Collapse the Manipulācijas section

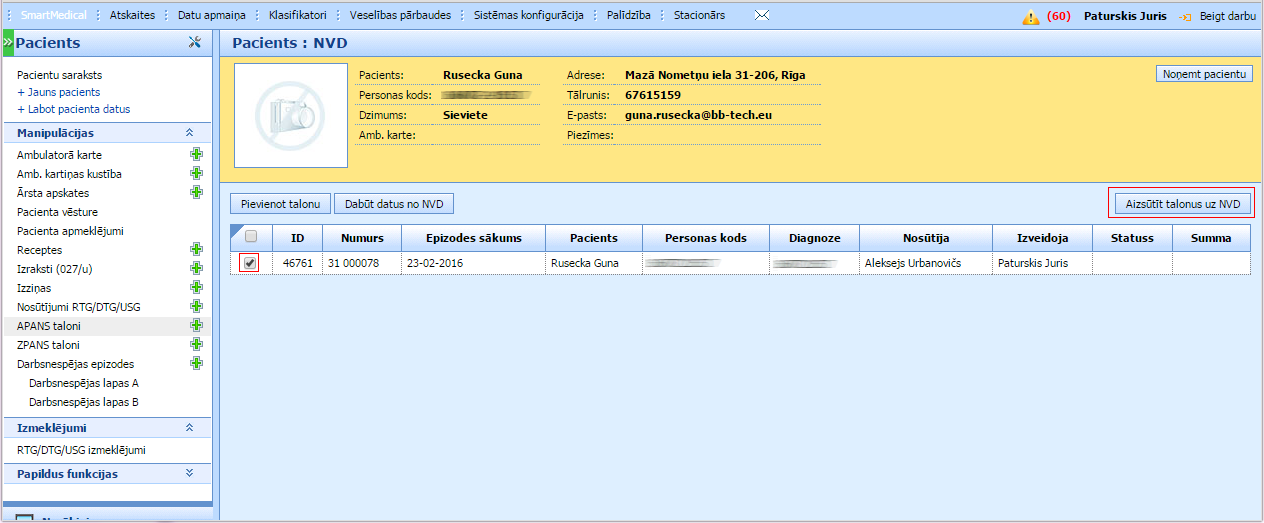click(189, 133)
